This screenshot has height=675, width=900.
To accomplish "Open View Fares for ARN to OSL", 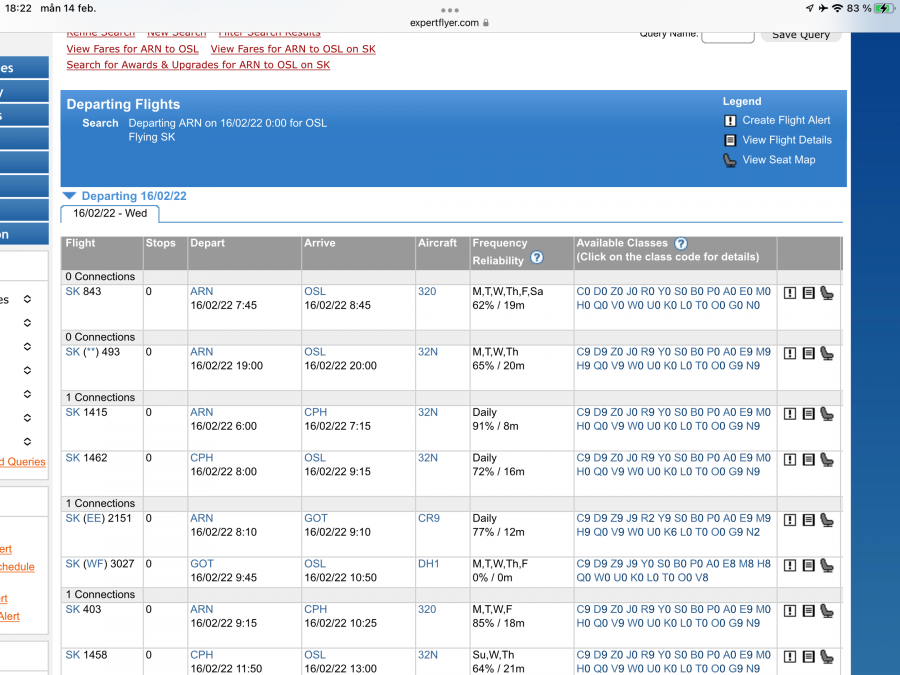I will point(132,49).
